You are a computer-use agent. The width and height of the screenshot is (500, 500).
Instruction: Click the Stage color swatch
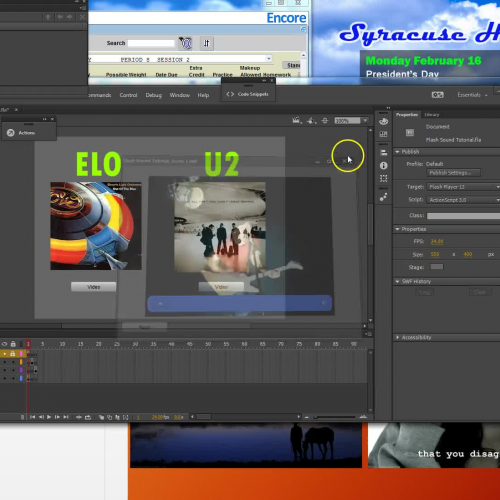pyautogui.click(x=437, y=267)
